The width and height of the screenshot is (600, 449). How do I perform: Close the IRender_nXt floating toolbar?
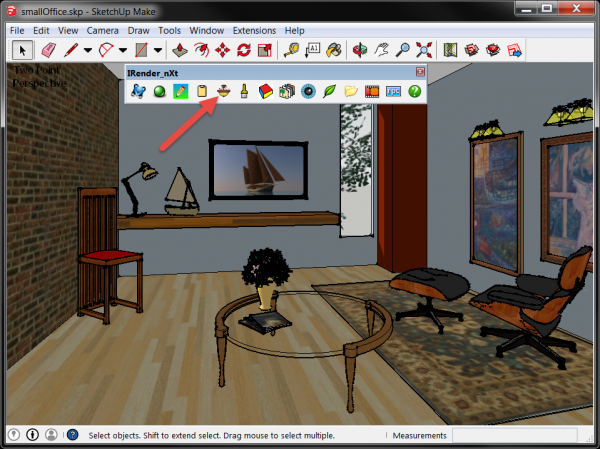click(420, 72)
